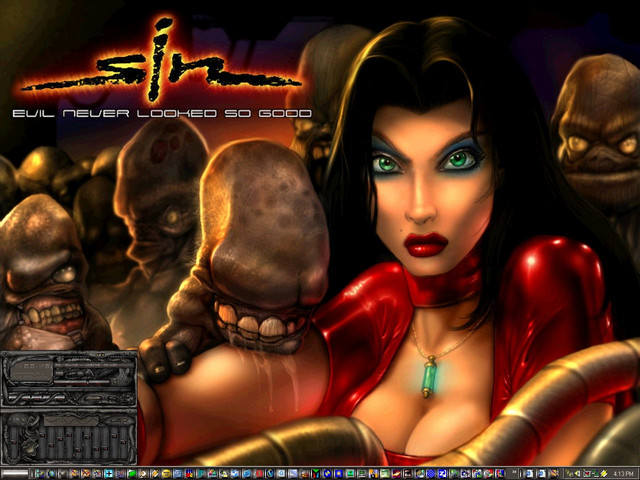Screen dimensions: 640x480
Task: Open the yellow pencil icon in the taskbar
Action: pyautogui.click(x=154, y=474)
